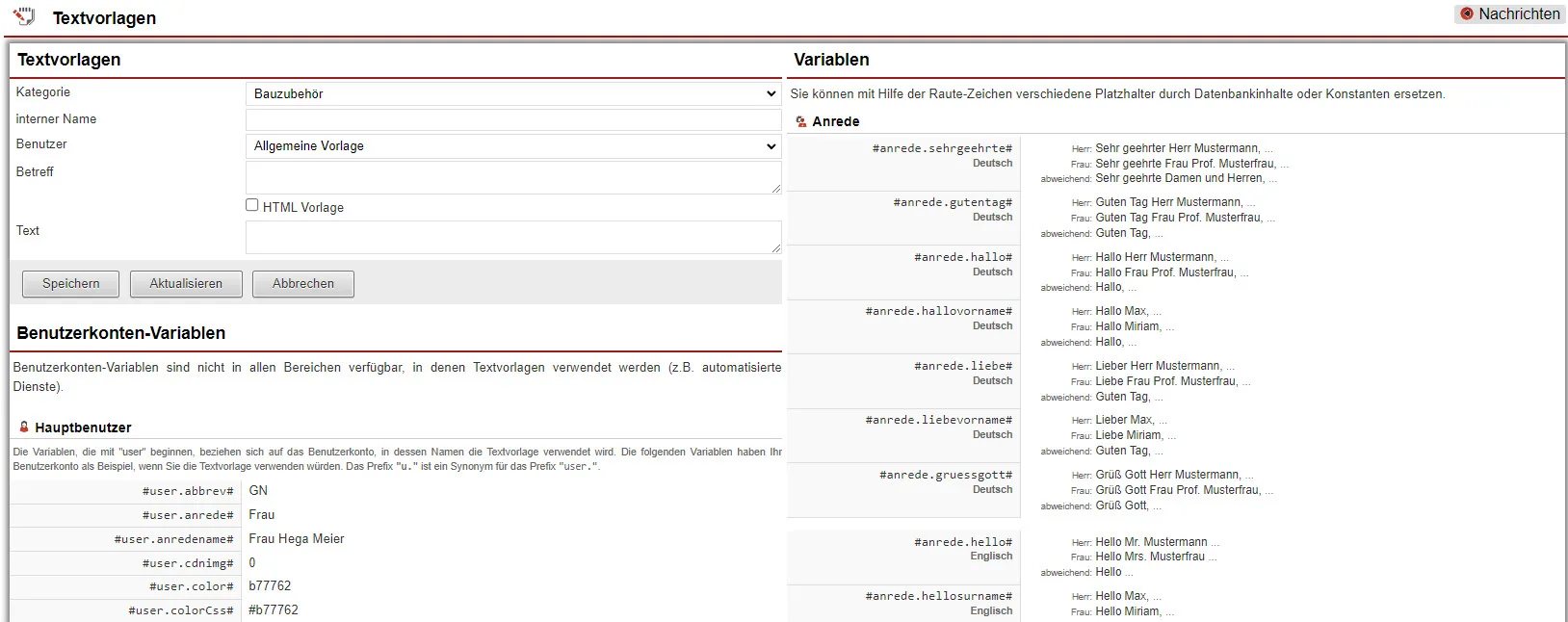Viewport: 1568px width, 622px height.
Task: Open Nachrichten in the top bar
Action: point(1518,13)
